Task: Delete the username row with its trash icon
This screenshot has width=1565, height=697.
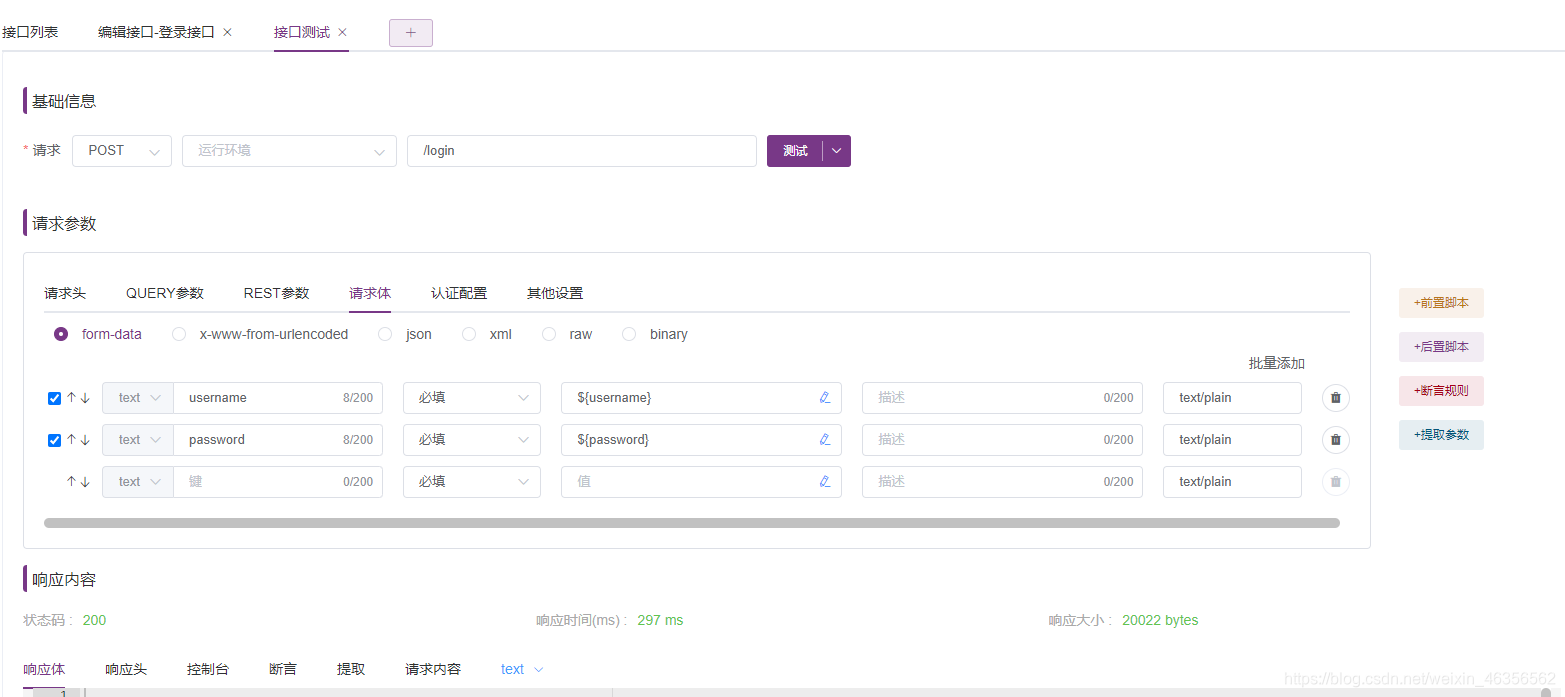Action: (x=1335, y=397)
